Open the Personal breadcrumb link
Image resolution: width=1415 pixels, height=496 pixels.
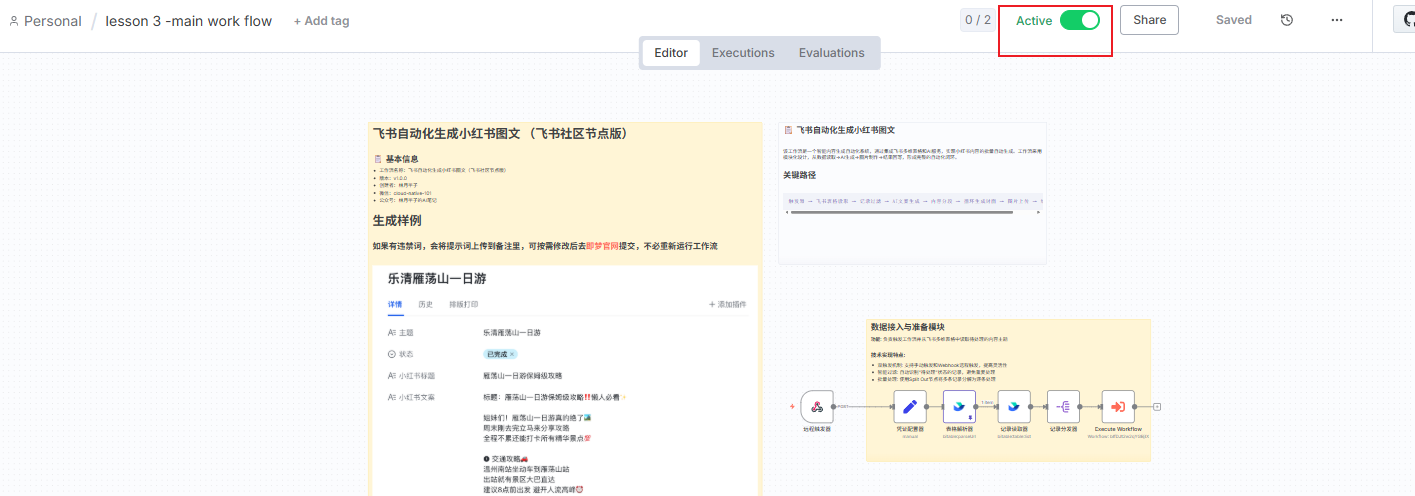pos(52,21)
